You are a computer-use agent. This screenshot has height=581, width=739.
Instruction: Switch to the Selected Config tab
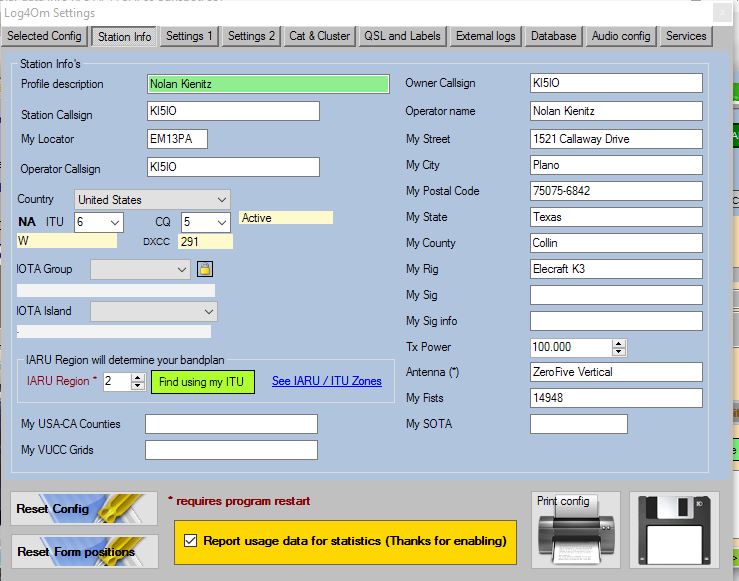pyautogui.click(x=44, y=36)
